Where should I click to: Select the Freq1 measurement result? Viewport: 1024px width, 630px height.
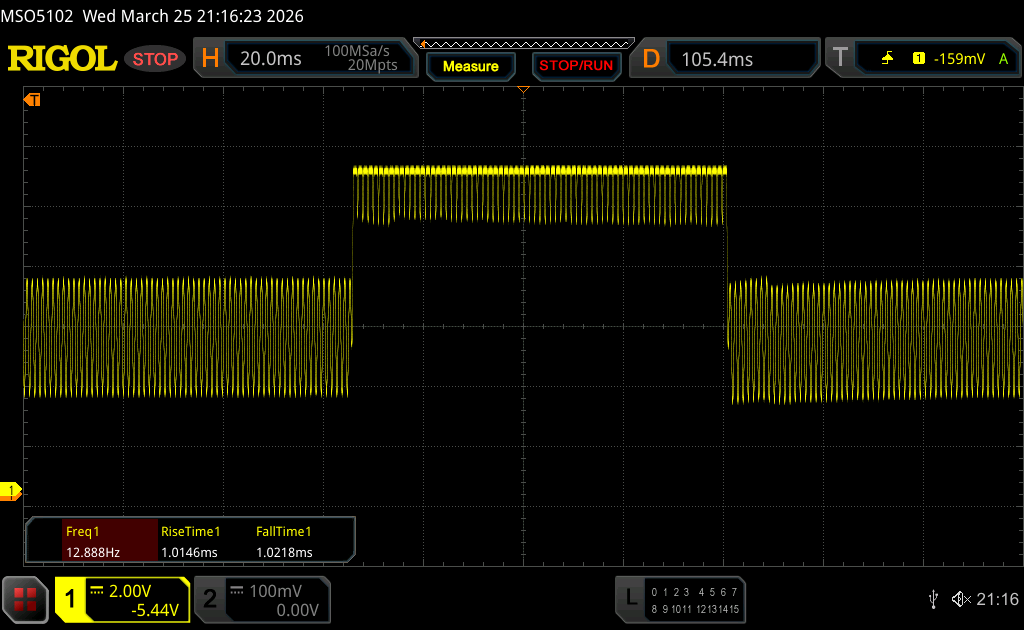point(92,542)
